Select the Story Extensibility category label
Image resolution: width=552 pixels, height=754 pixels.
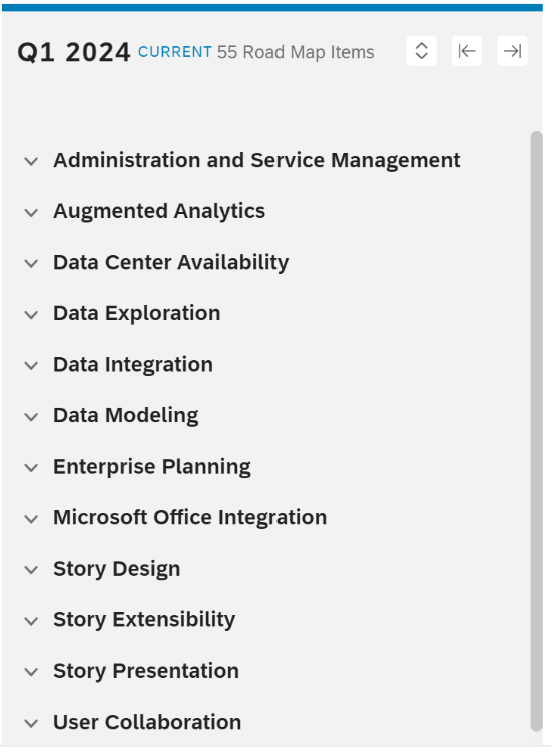[x=144, y=620]
